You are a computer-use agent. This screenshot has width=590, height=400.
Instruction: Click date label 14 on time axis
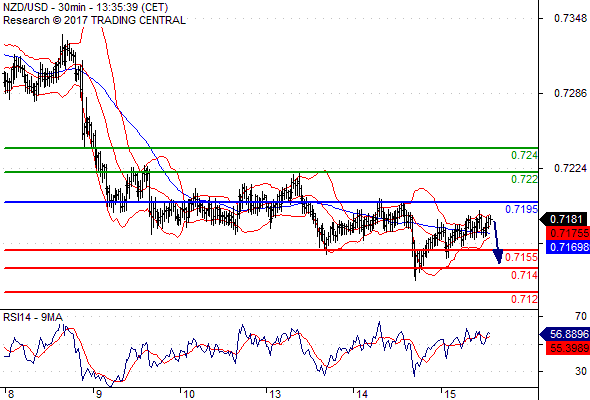362,394
